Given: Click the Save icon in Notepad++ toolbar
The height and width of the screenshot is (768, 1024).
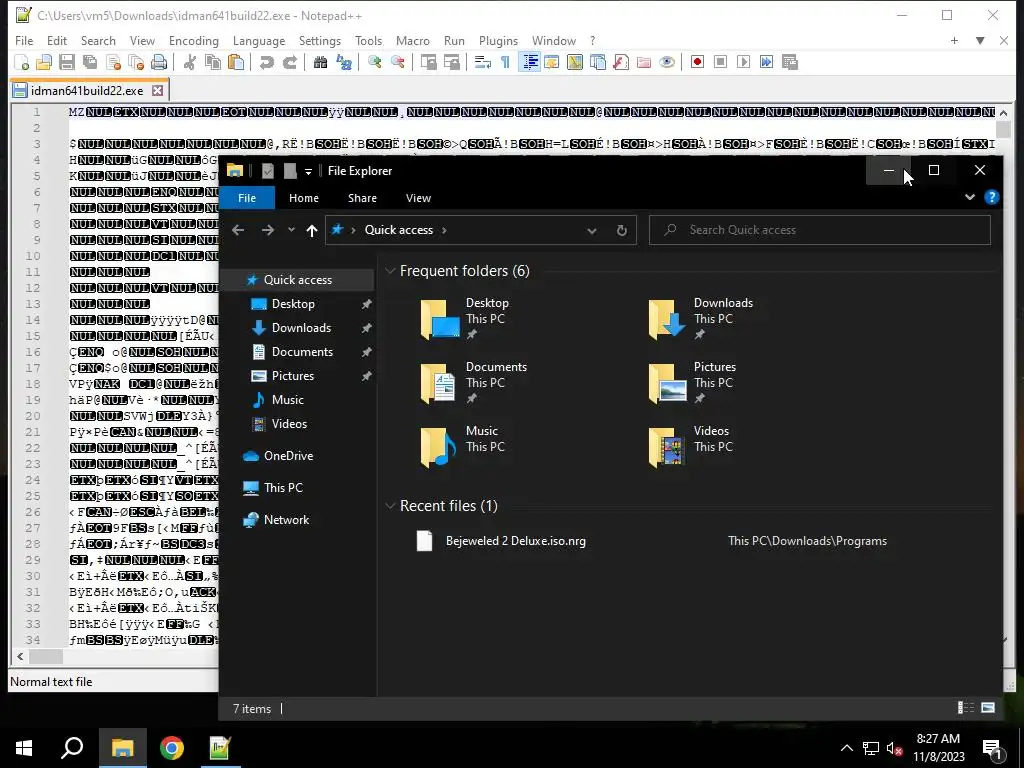Looking at the screenshot, I should coord(67,62).
